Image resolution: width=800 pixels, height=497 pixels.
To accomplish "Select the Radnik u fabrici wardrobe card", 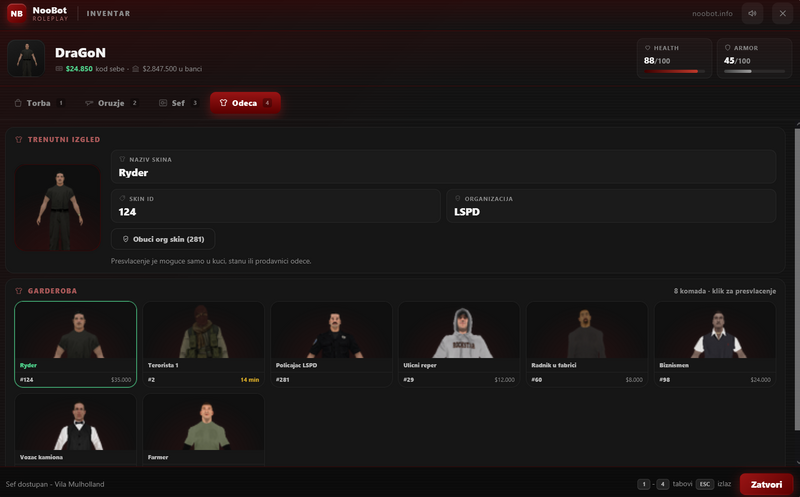I will click(587, 344).
